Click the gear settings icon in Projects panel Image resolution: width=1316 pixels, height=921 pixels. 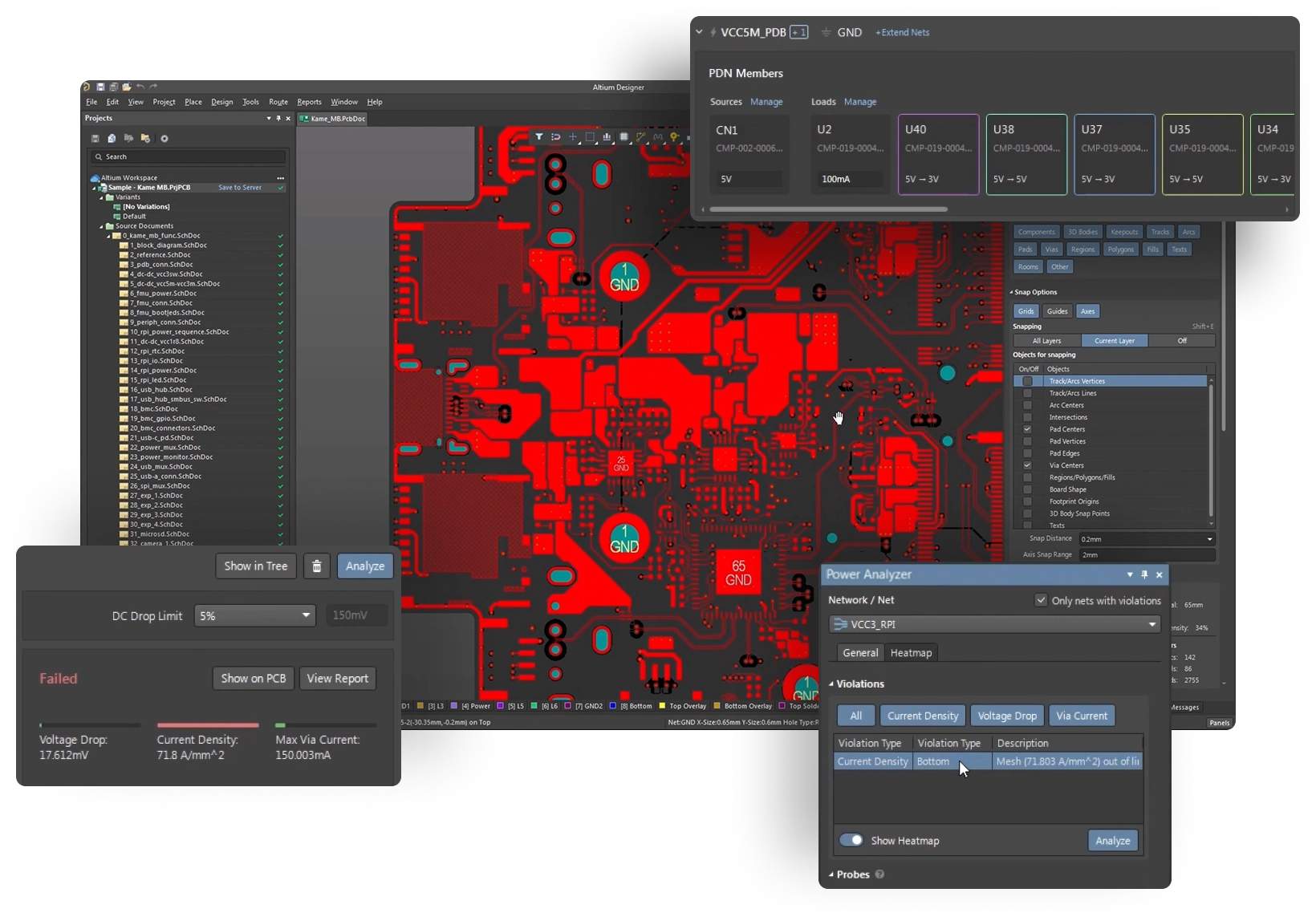[164, 139]
